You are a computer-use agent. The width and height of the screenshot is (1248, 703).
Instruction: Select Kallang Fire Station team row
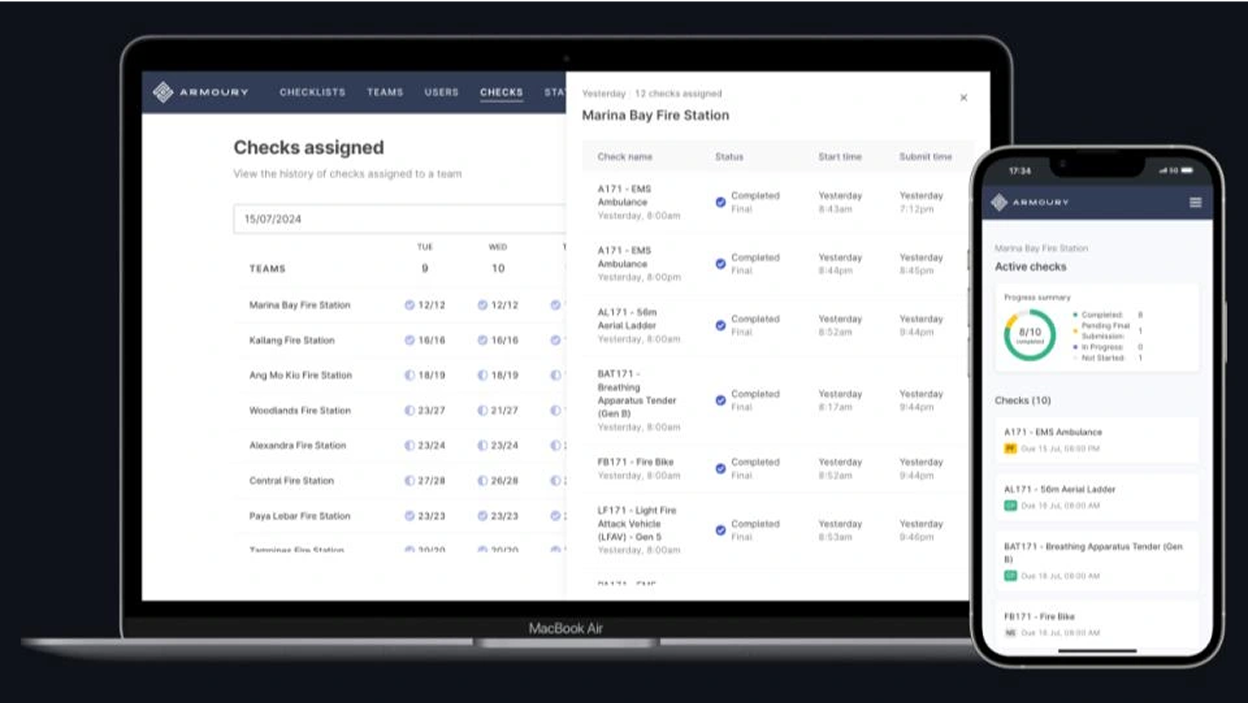click(400, 340)
